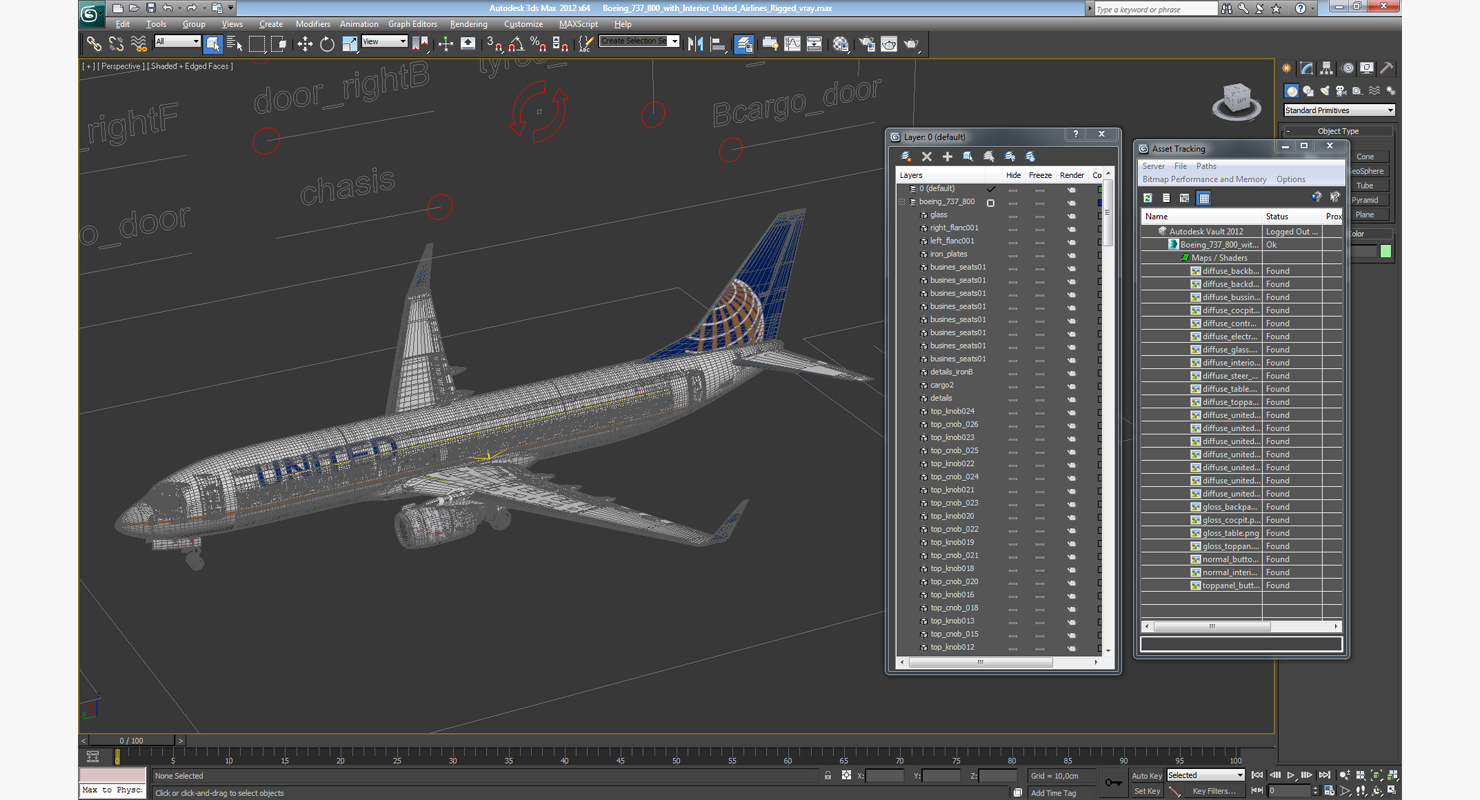Screen dimensions: 1480x800
Task: Choose Rectangular Selection Region tool
Action: (x=257, y=44)
